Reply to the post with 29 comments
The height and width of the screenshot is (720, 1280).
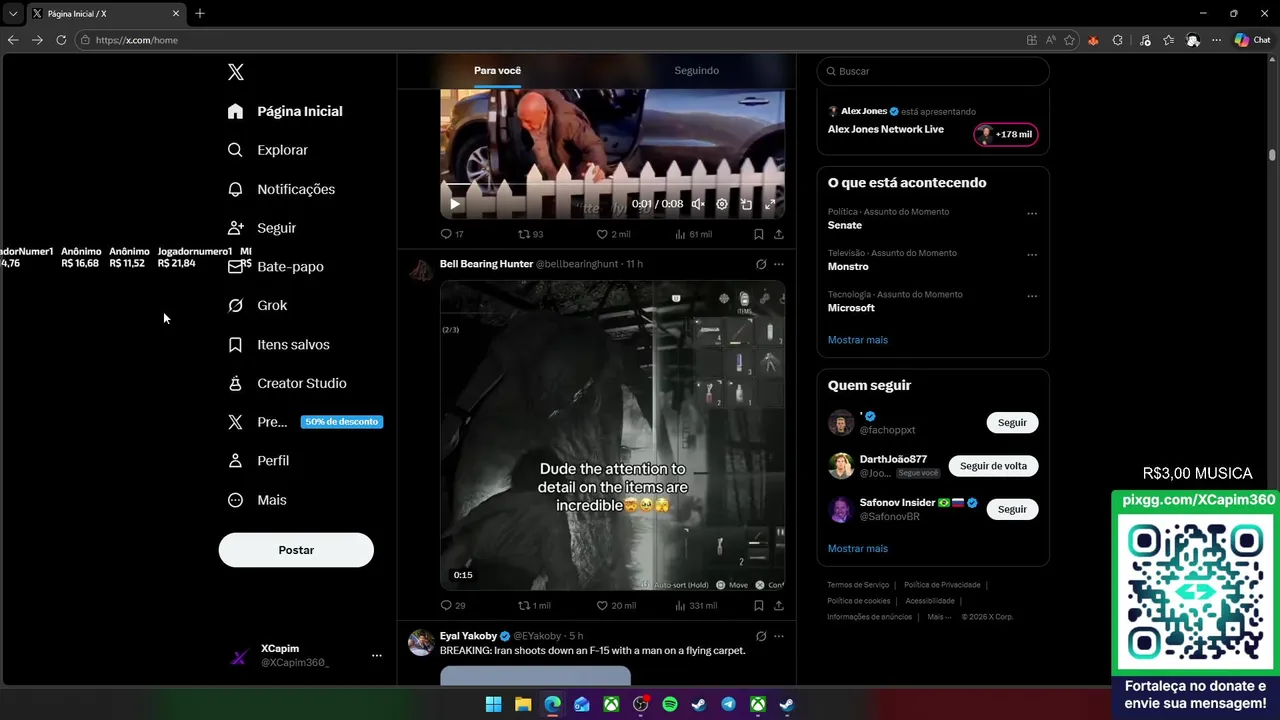[x=453, y=605]
